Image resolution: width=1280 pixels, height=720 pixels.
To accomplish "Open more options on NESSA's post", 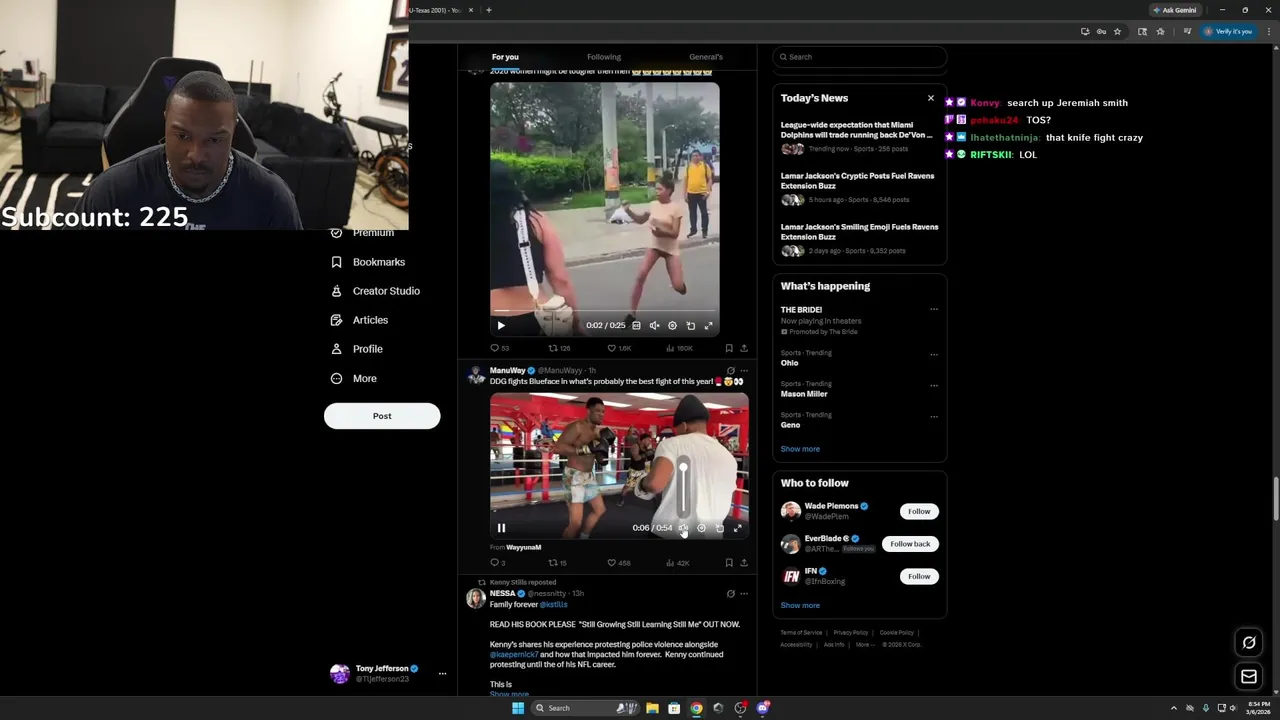I will 744,594.
